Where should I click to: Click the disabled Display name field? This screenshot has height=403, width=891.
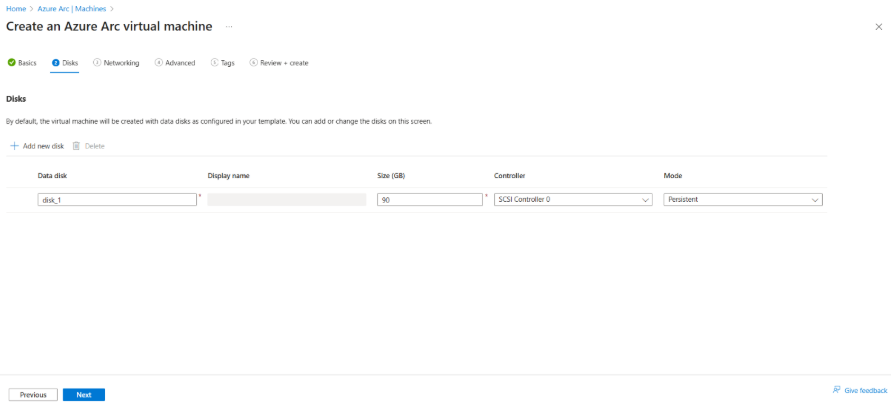tap(287, 200)
